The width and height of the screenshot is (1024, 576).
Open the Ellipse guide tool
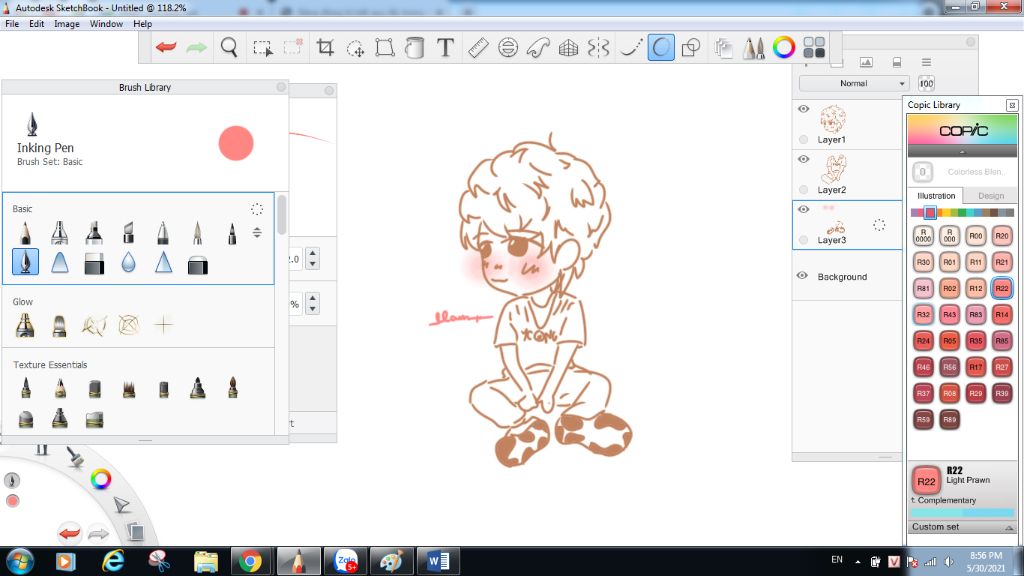point(508,47)
